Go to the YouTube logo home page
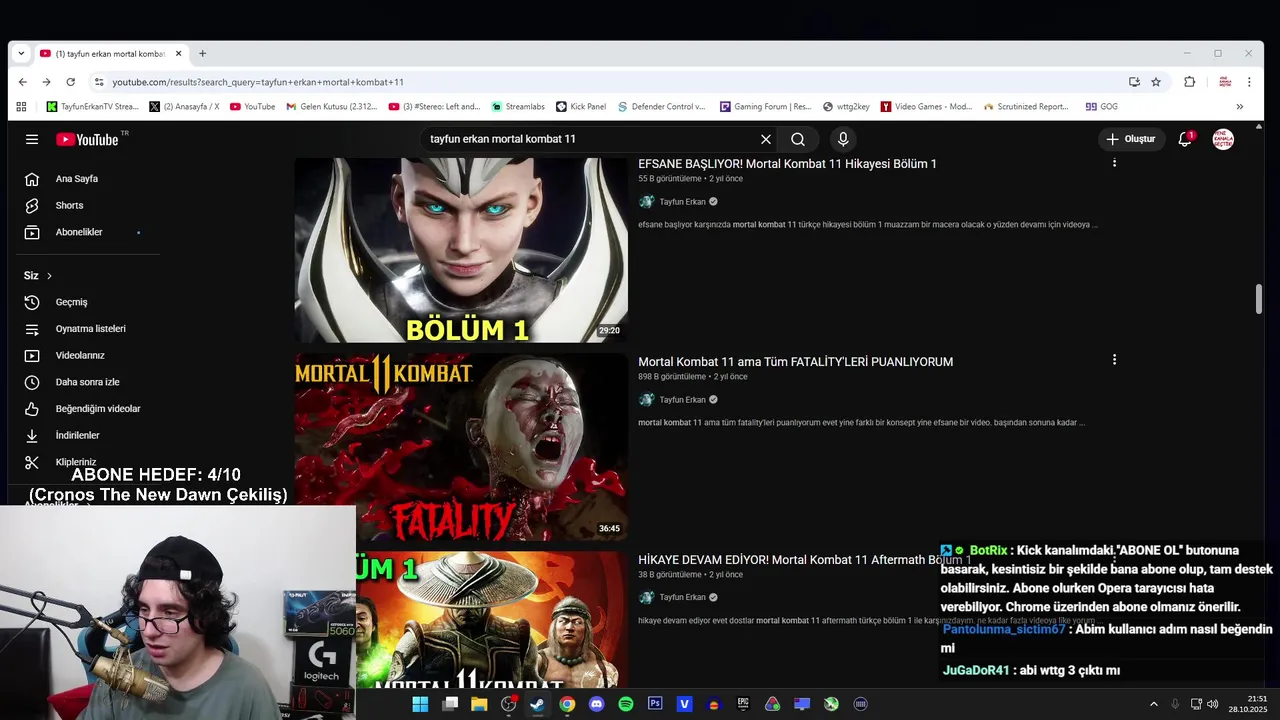The height and width of the screenshot is (720, 1280). (87, 139)
